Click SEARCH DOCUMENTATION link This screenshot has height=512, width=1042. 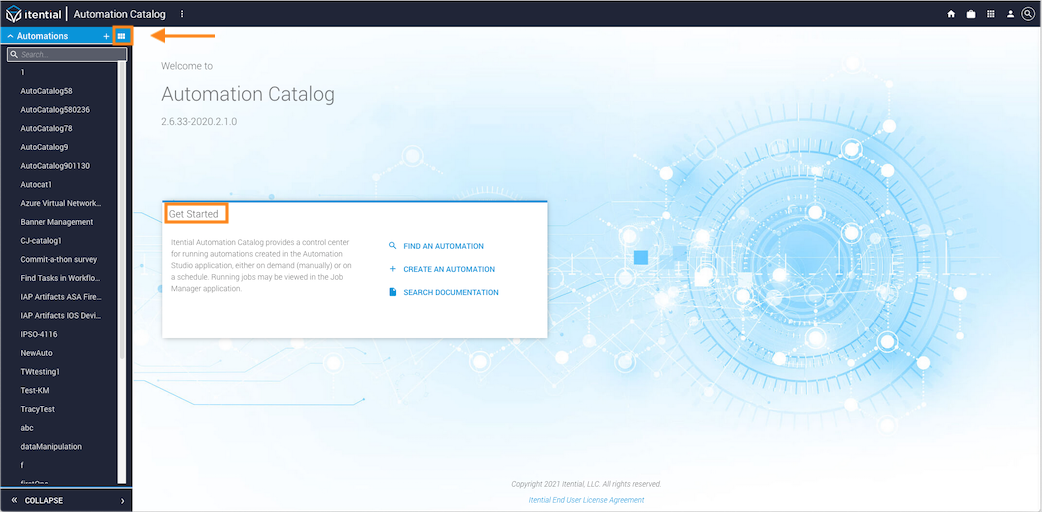point(451,293)
